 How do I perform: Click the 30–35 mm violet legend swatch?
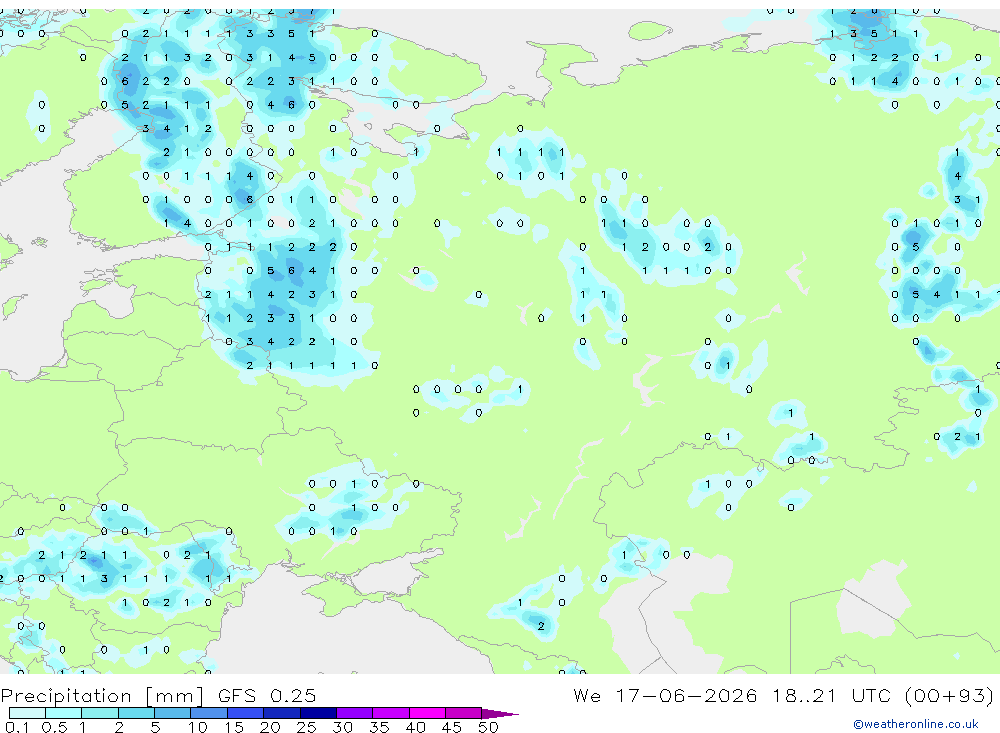(355, 713)
